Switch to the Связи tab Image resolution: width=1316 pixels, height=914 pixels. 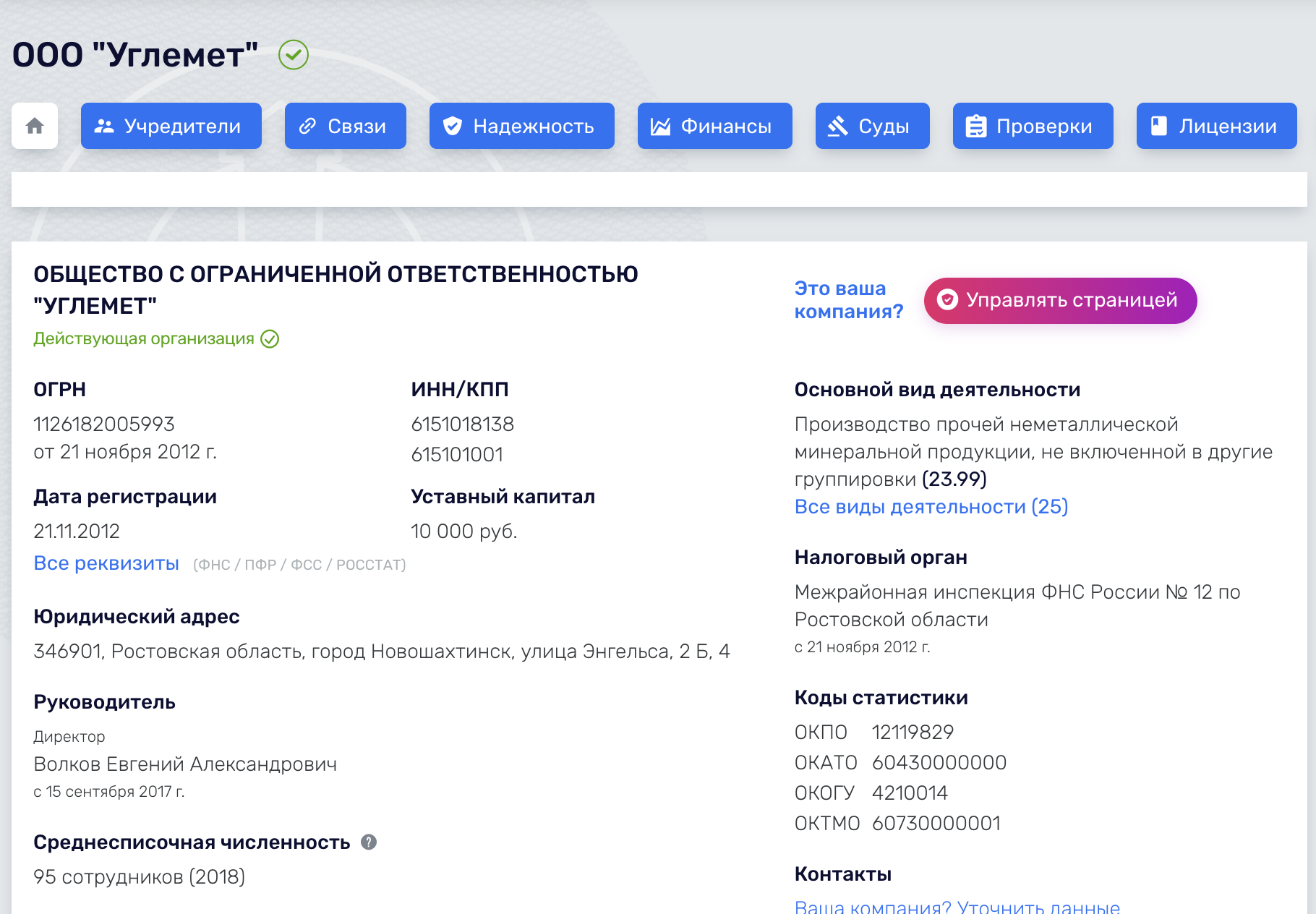tap(346, 126)
